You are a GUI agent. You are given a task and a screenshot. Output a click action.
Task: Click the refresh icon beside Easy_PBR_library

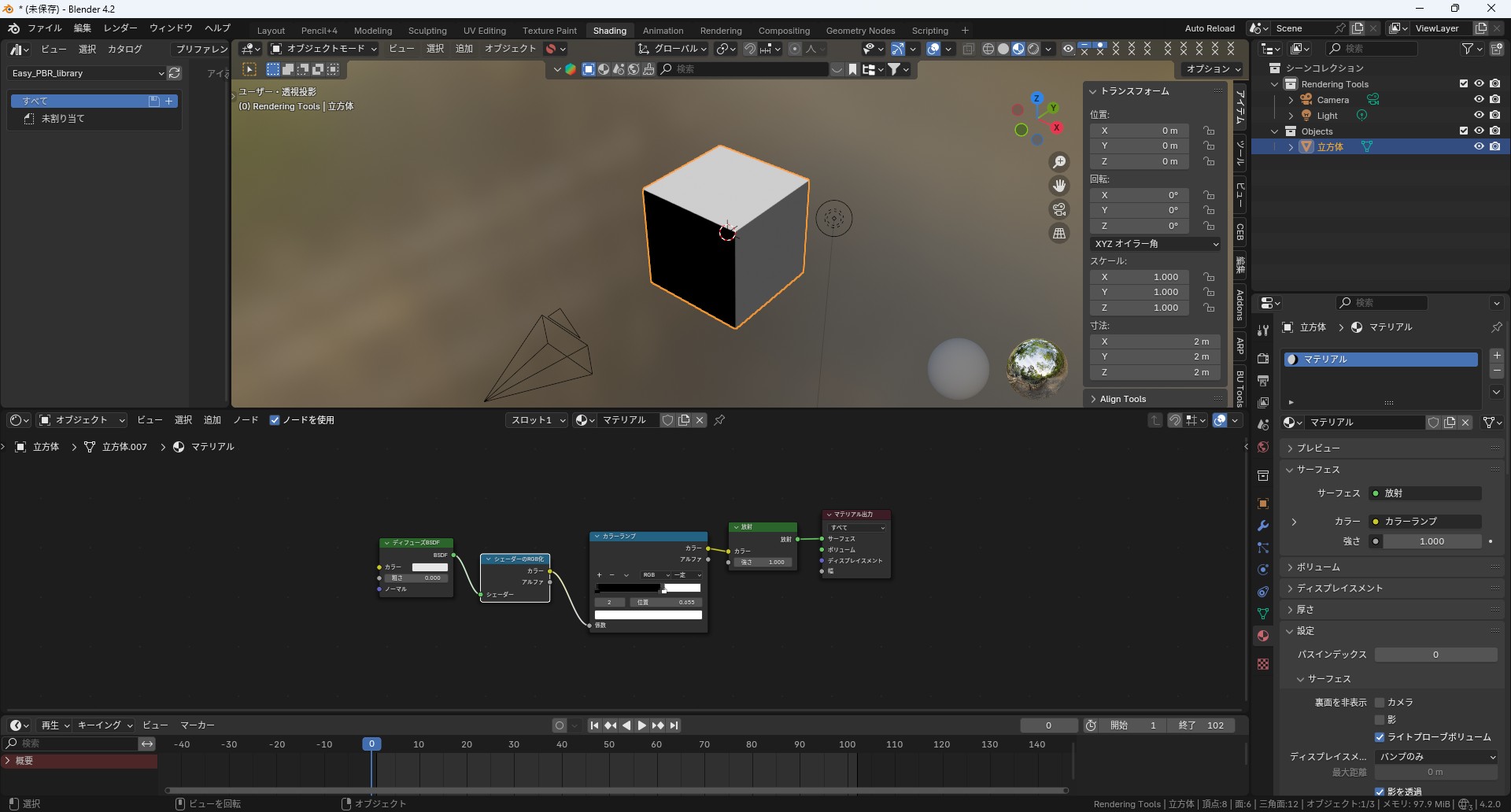coord(175,73)
